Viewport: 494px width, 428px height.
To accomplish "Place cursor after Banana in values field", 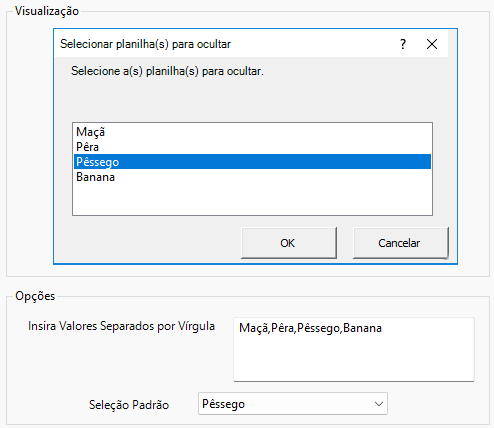I will (383, 328).
